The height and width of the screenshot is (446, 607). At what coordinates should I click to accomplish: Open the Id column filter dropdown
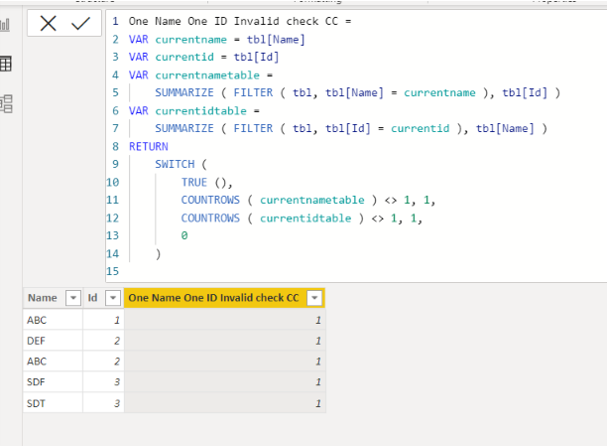(113, 298)
